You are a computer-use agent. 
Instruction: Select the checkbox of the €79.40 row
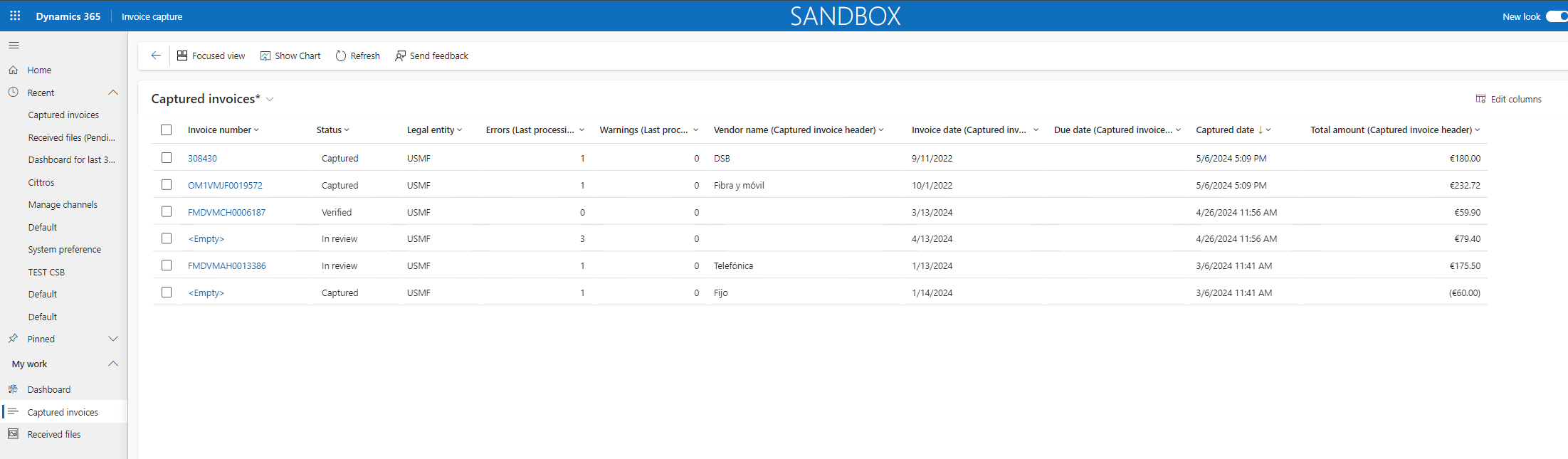pos(167,238)
